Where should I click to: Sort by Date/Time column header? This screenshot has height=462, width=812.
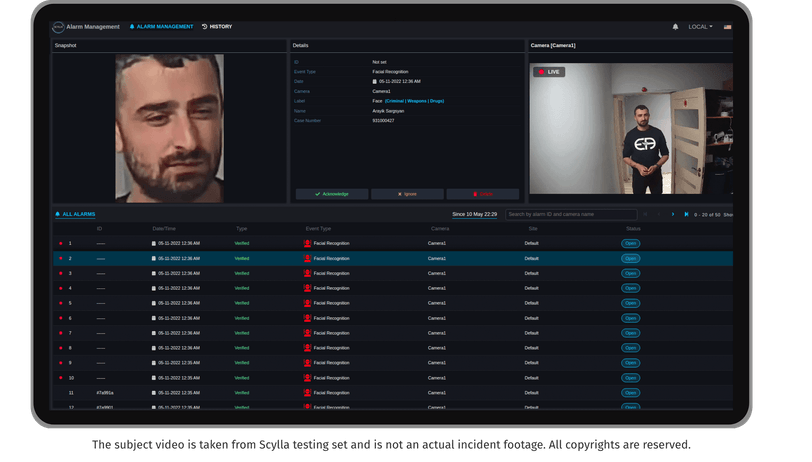point(164,229)
